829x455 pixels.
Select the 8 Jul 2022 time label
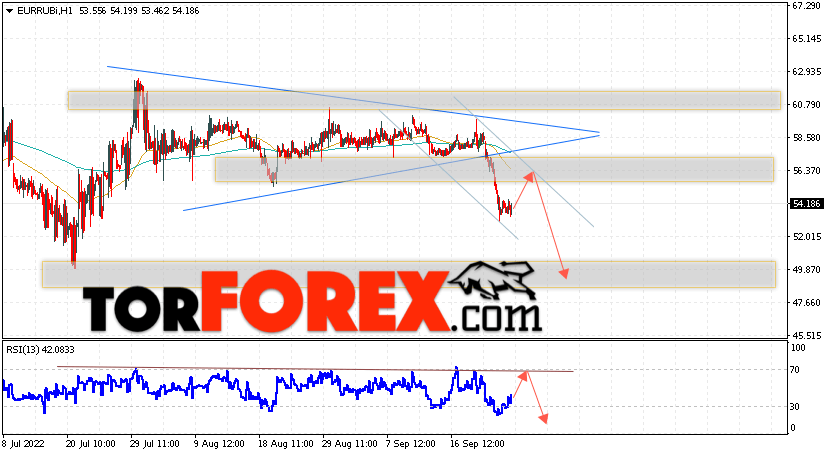point(23,443)
